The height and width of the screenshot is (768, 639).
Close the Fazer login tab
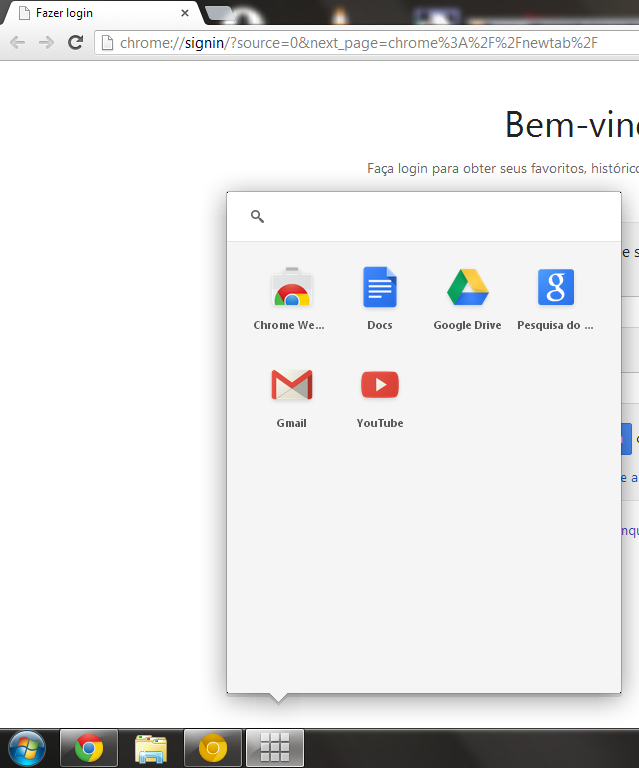coord(185,13)
